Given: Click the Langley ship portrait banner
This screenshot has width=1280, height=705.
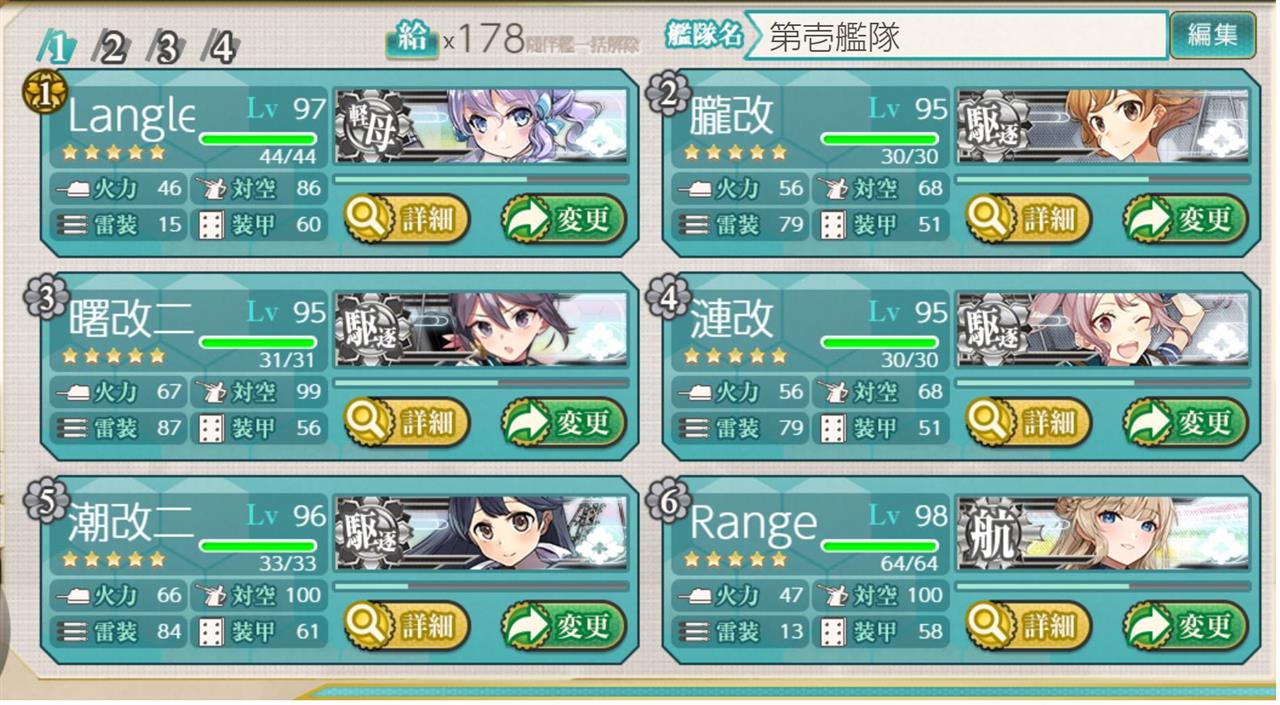Looking at the screenshot, I should coord(482,127).
